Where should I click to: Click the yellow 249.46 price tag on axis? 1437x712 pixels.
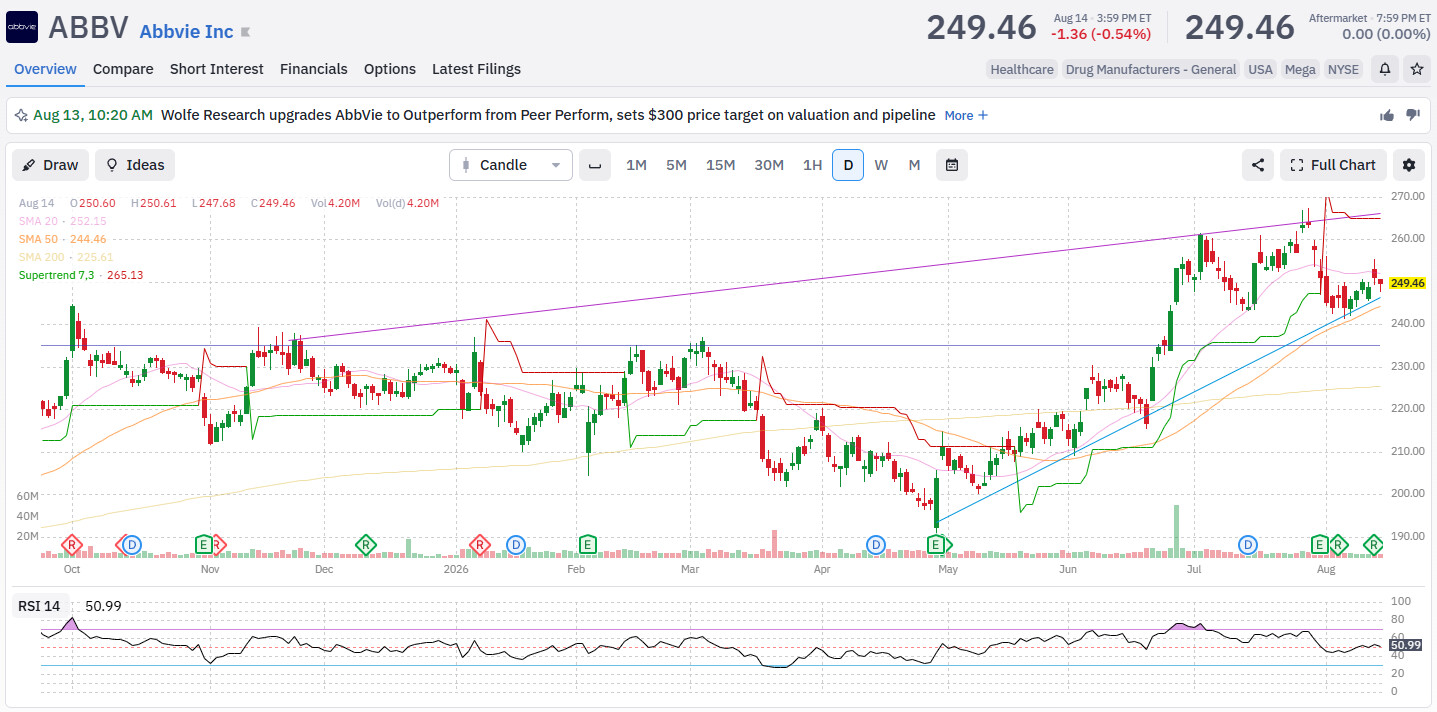coord(1407,283)
